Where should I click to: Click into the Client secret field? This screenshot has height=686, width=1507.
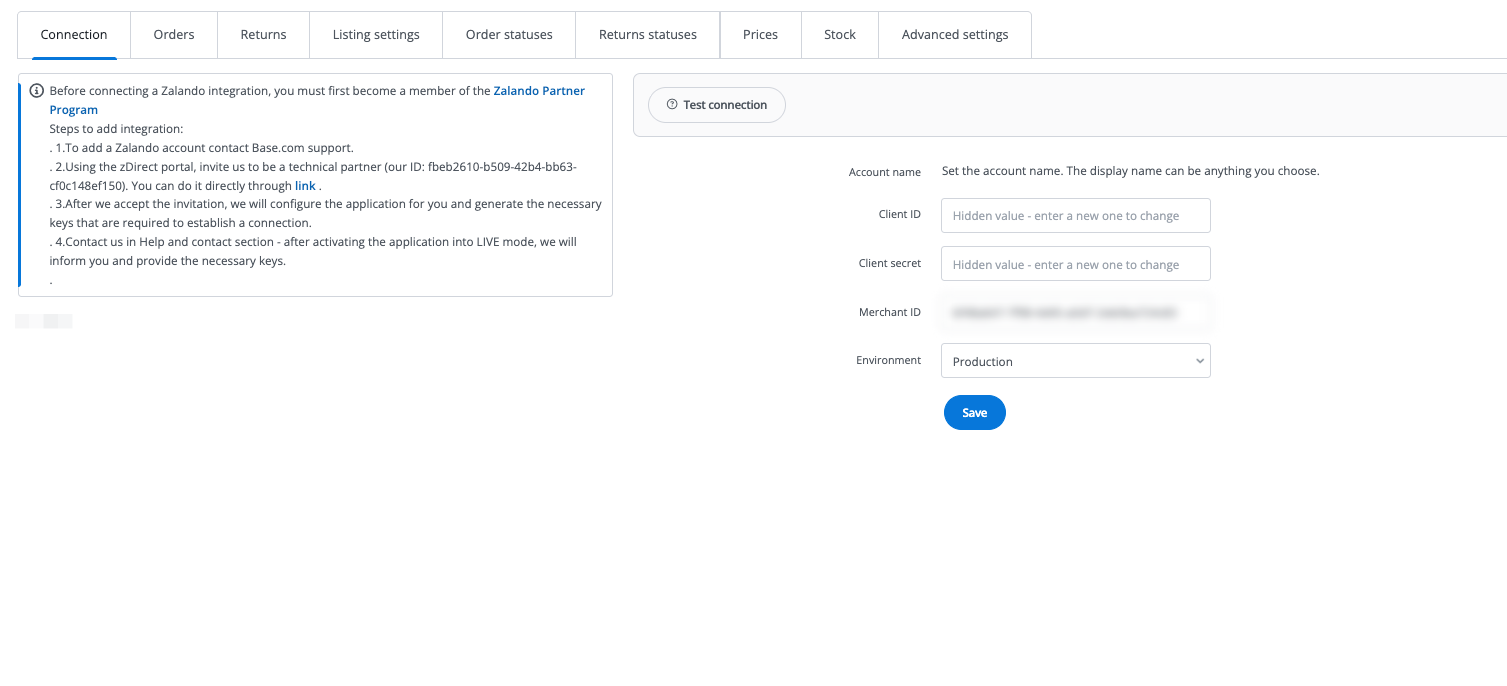[1075, 265]
